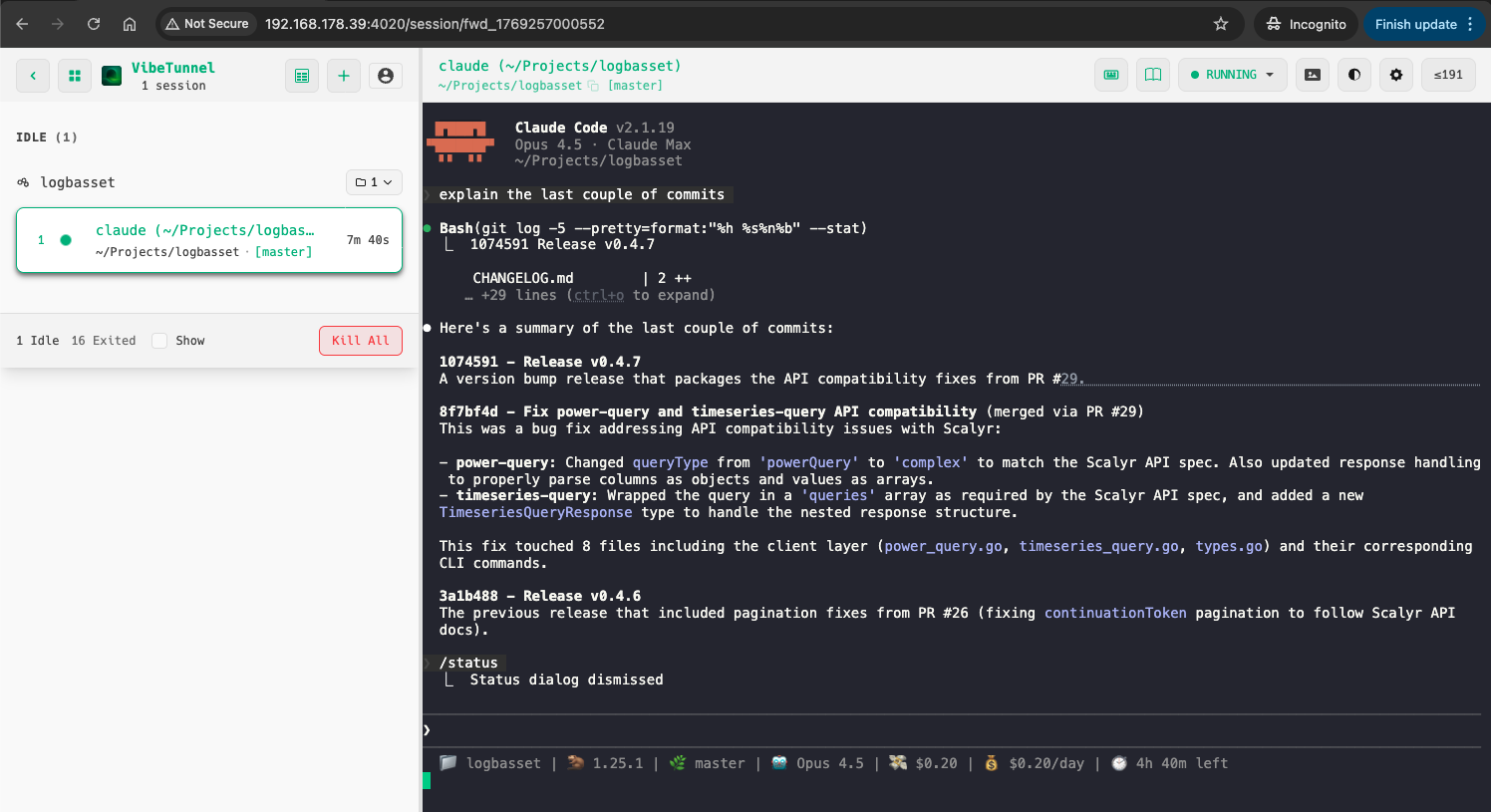Open the documentation book icon
This screenshot has width=1491, height=812.
[1153, 75]
